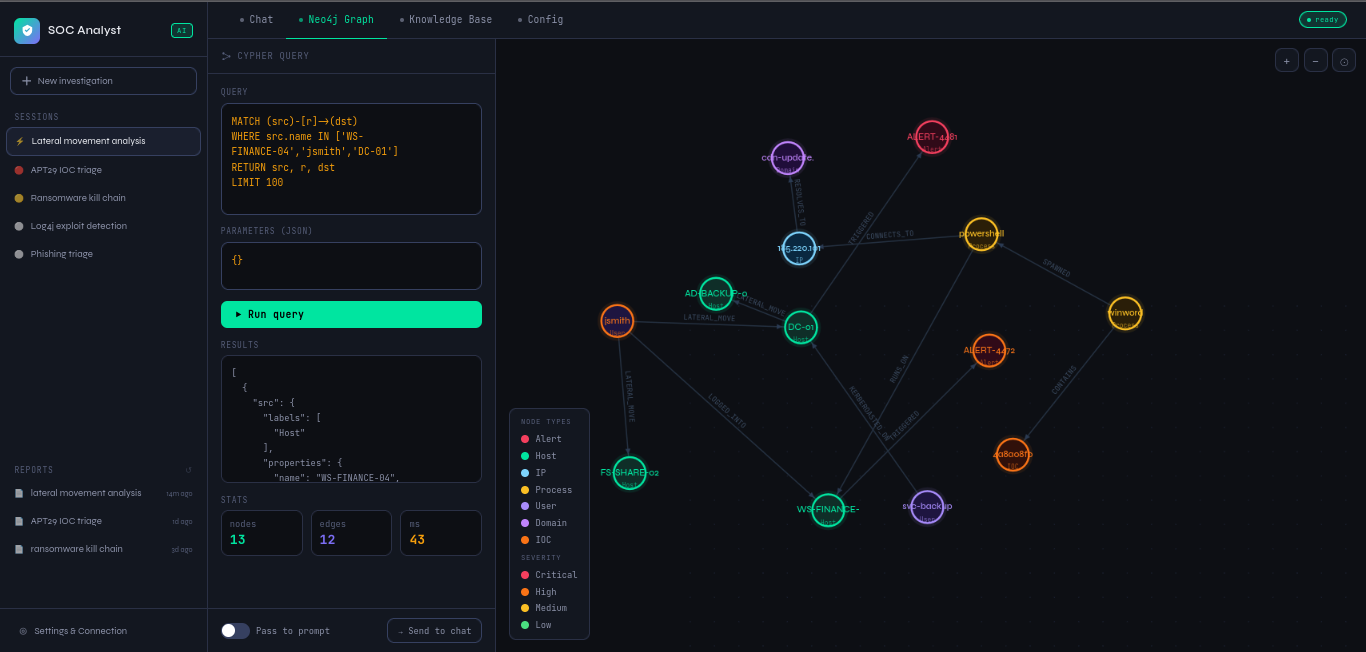Refresh the Reports list with the reload icon
1366x652 pixels.
[x=188, y=470]
